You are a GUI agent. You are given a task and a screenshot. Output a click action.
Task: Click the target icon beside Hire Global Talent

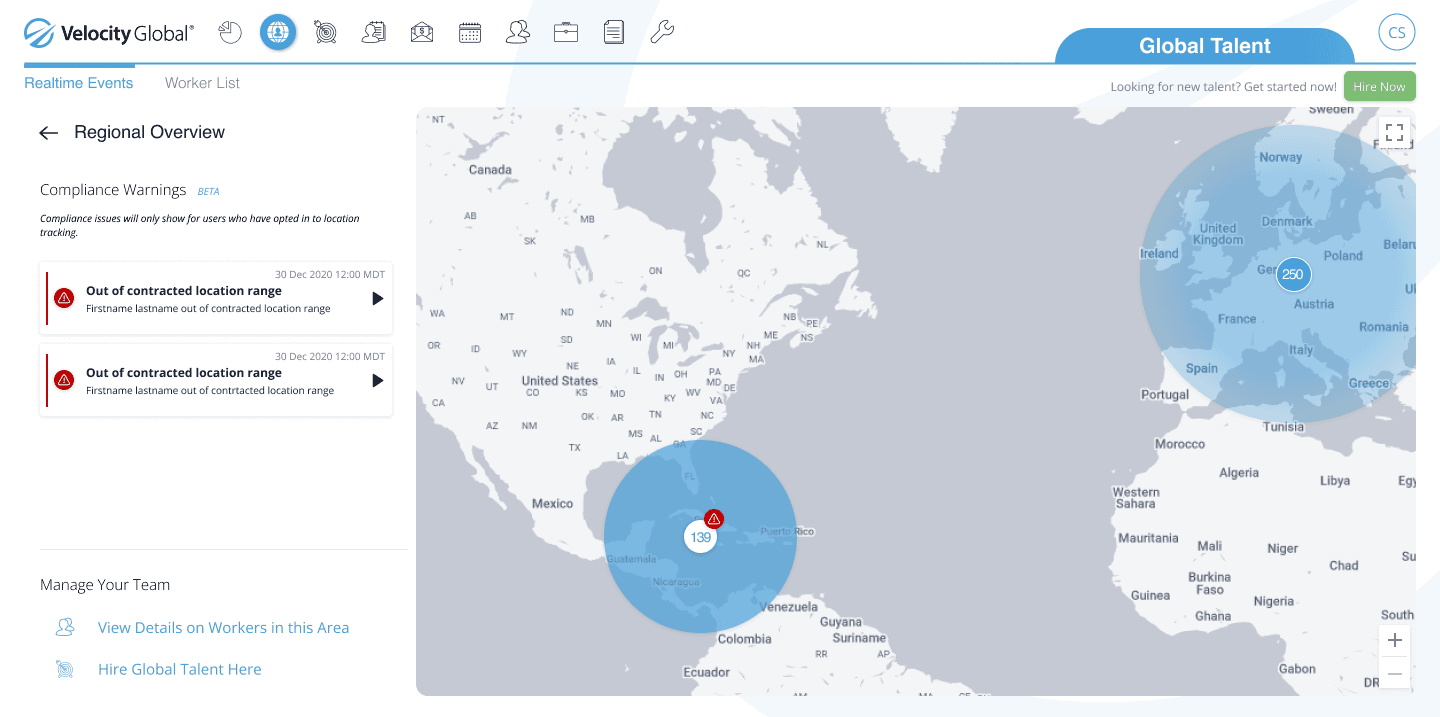tap(65, 669)
